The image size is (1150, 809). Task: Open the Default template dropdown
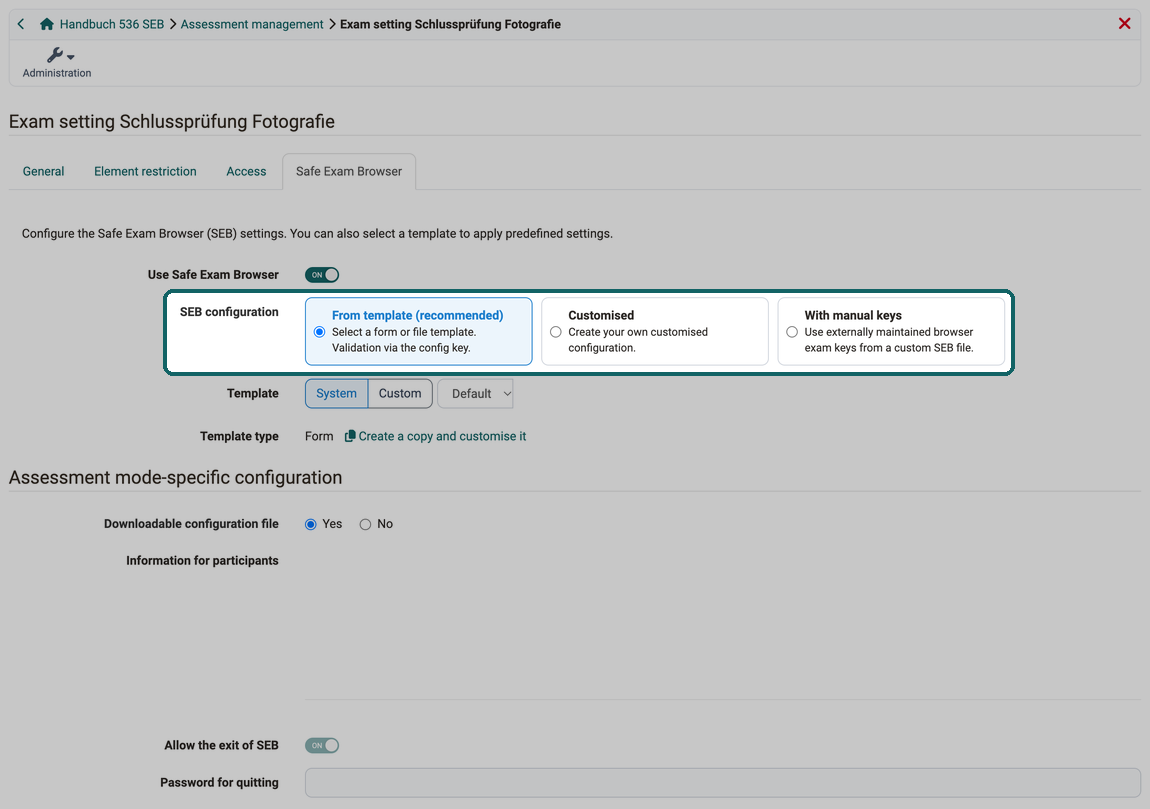(x=475, y=393)
